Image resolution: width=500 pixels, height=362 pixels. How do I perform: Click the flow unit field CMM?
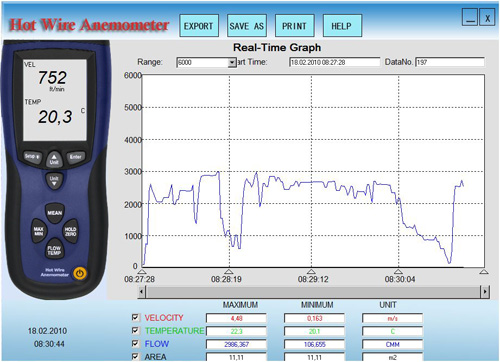pyautogui.click(x=392, y=344)
